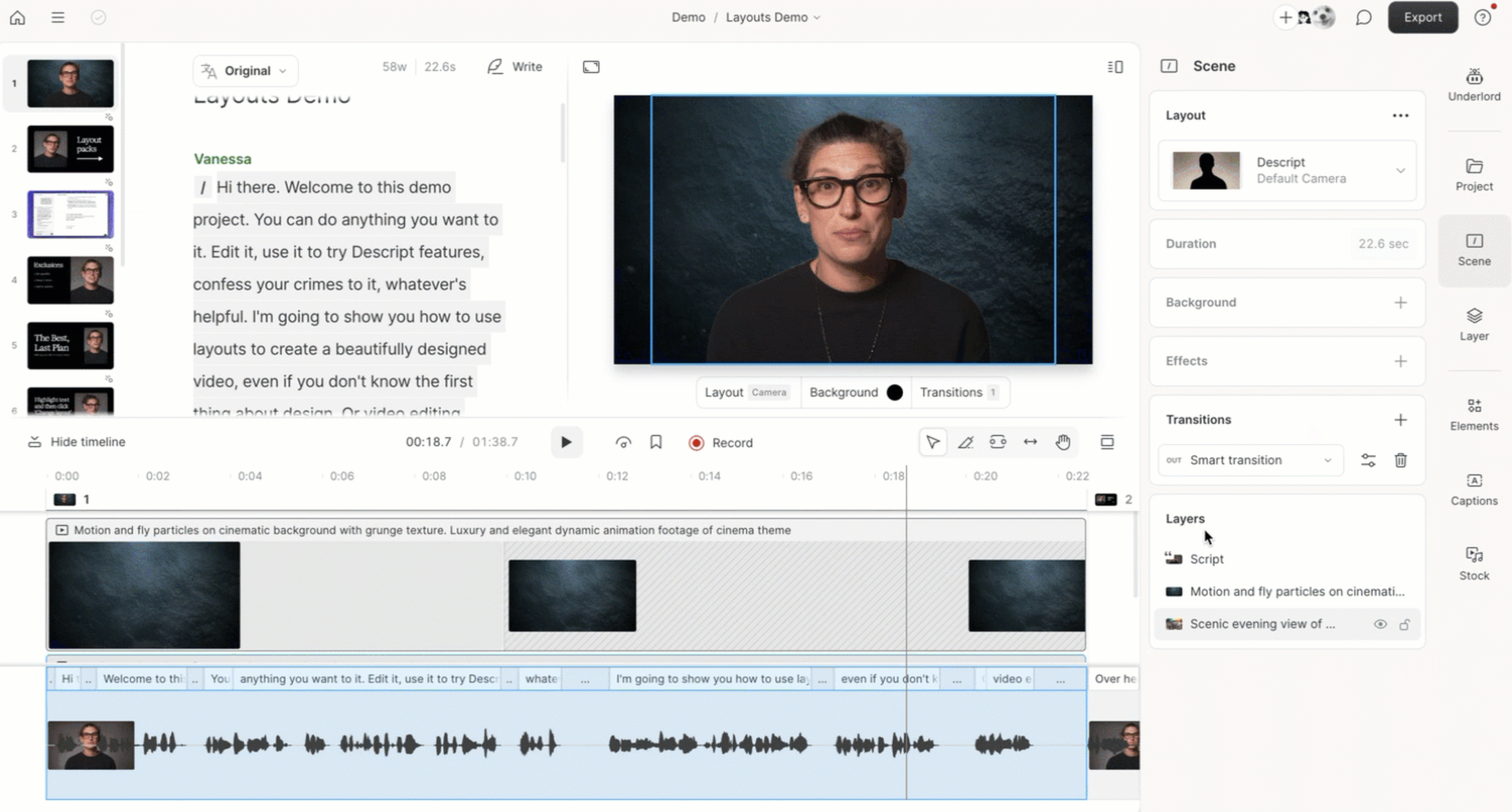1512x812 pixels.
Task: Open Smart transition settings sliders icon
Action: (x=1369, y=460)
